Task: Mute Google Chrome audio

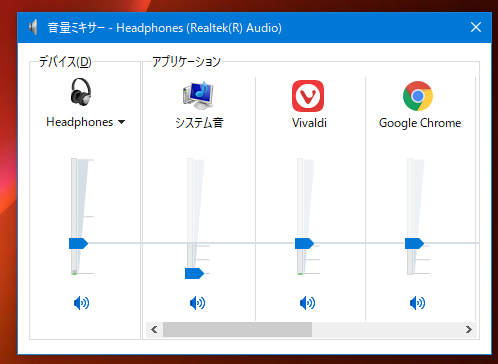Action: click(417, 303)
